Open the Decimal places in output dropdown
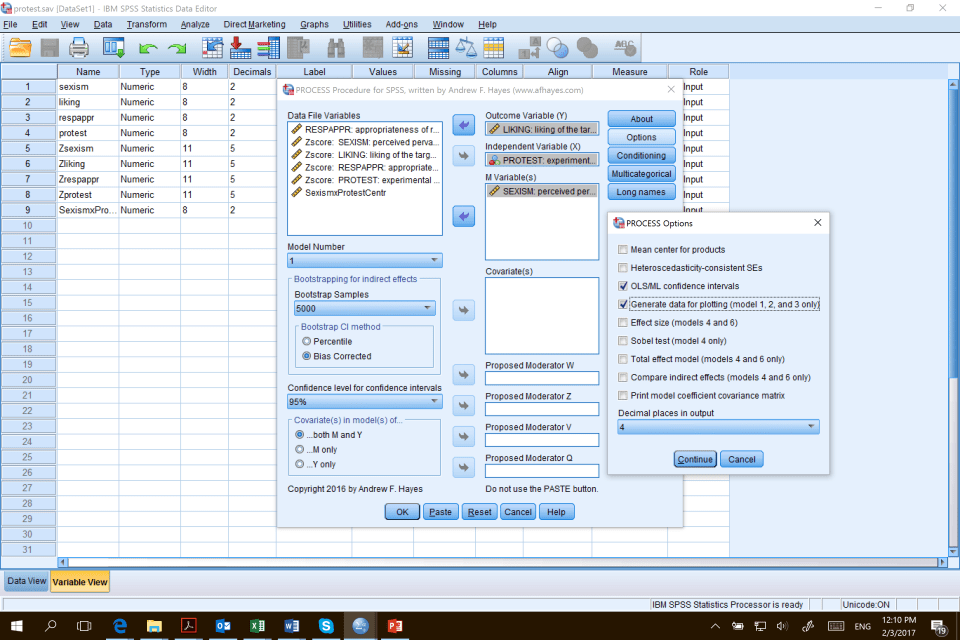 click(x=719, y=427)
